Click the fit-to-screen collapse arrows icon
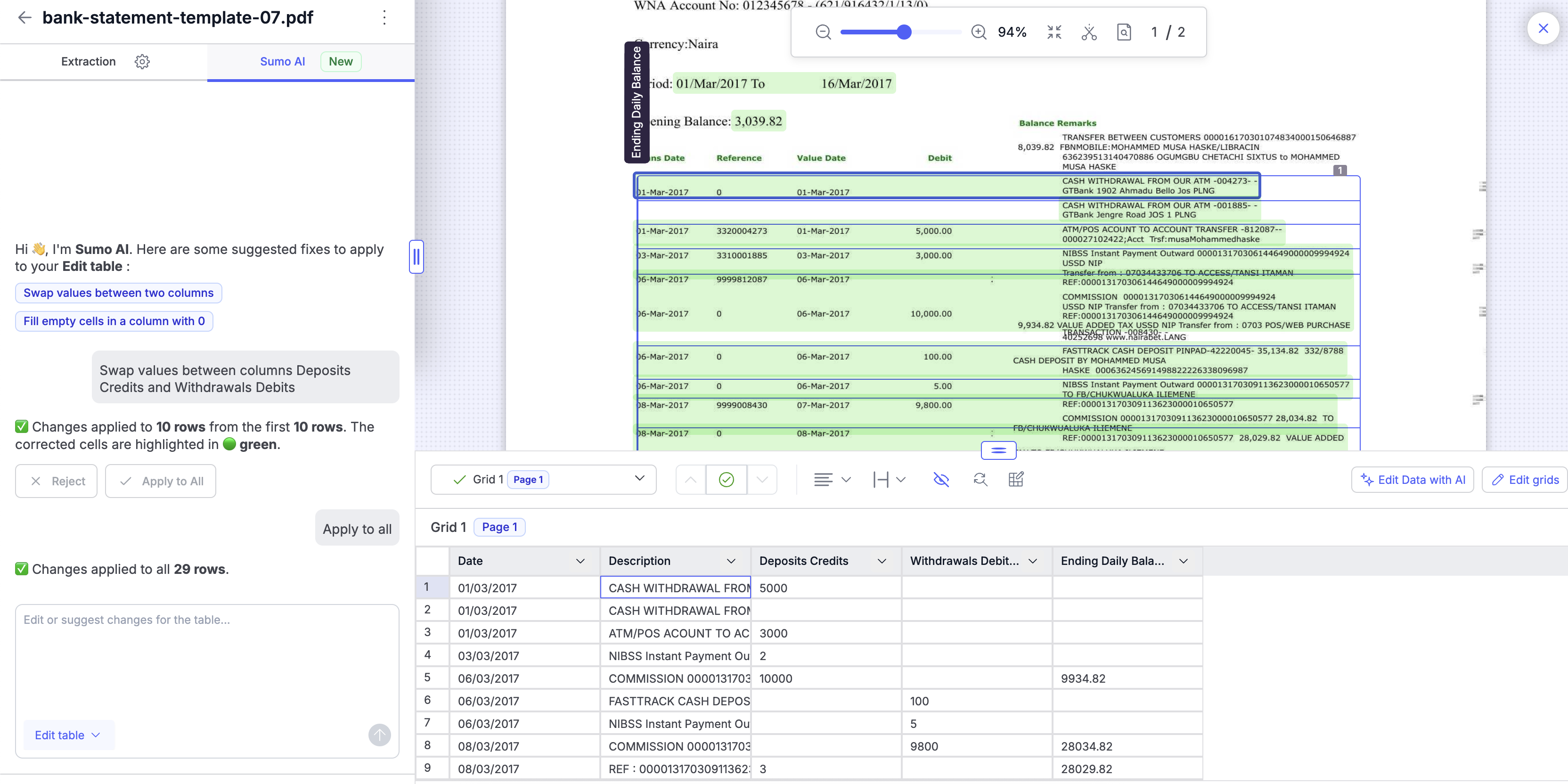The image size is (1568, 784). click(1054, 32)
